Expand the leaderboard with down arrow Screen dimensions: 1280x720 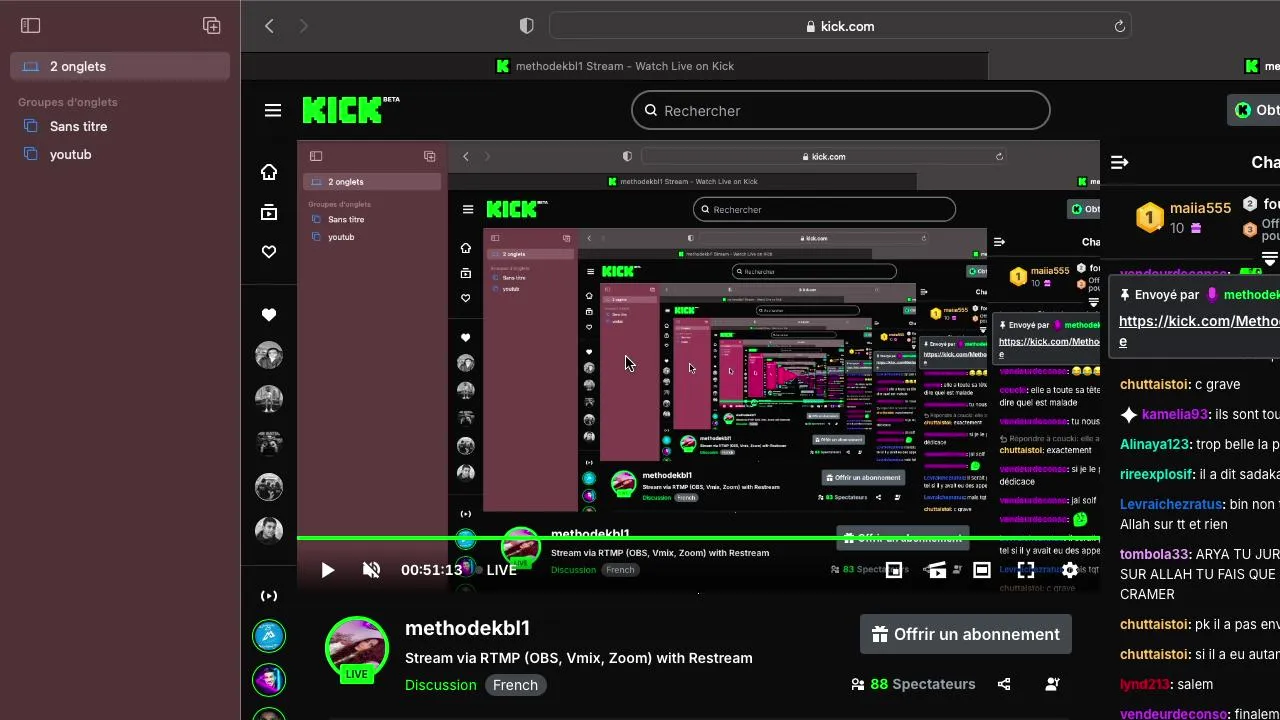pyautogui.click(x=1270, y=259)
